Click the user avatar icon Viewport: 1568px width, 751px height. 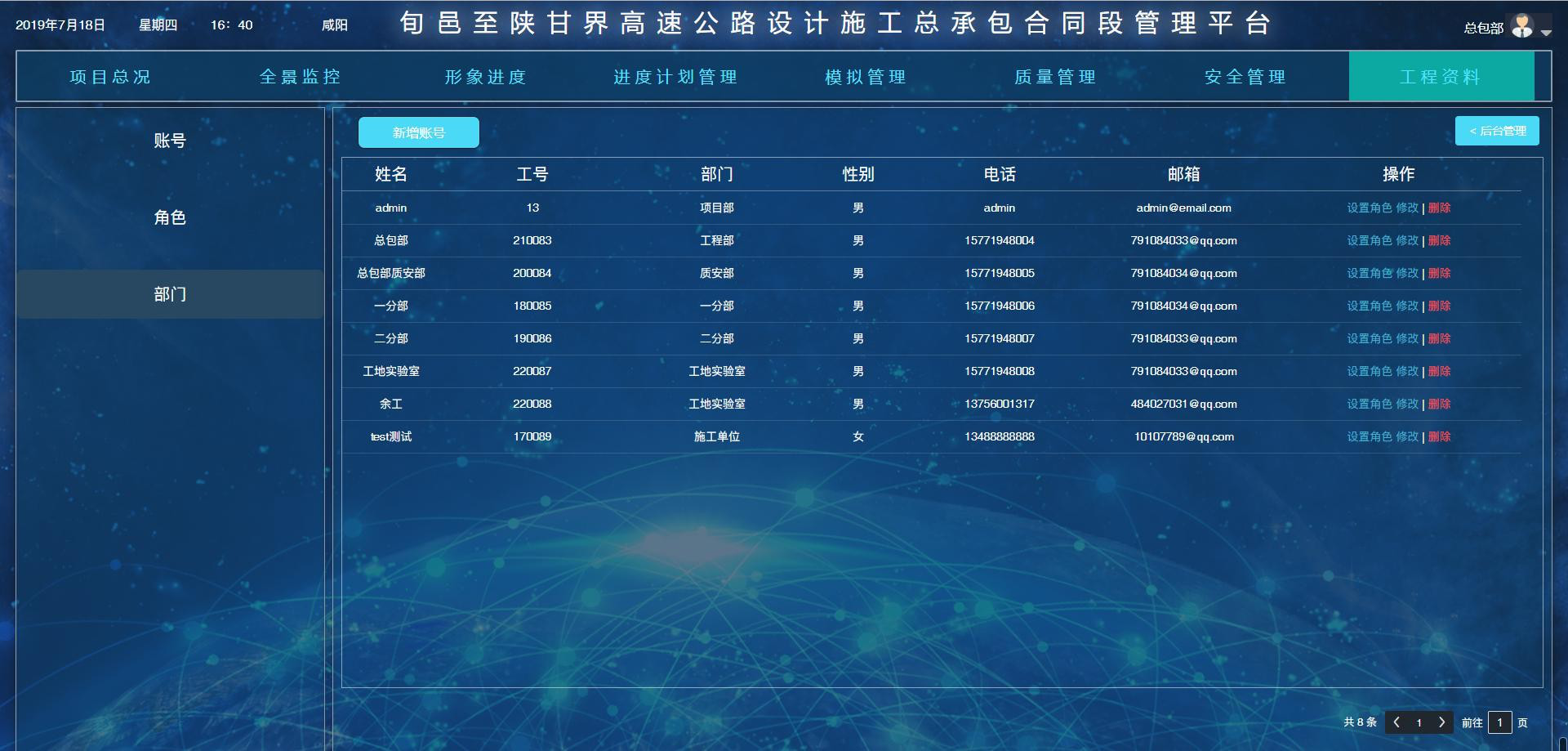pyautogui.click(x=1521, y=26)
